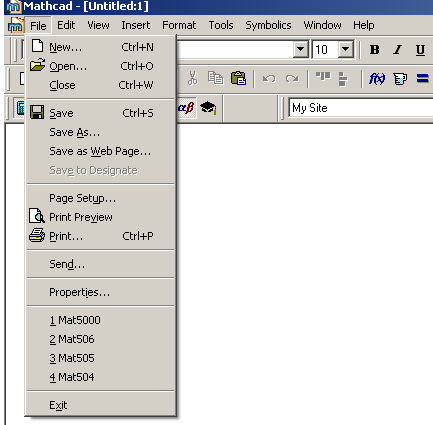Click the Copy icon in toolbar

[x=215, y=78]
